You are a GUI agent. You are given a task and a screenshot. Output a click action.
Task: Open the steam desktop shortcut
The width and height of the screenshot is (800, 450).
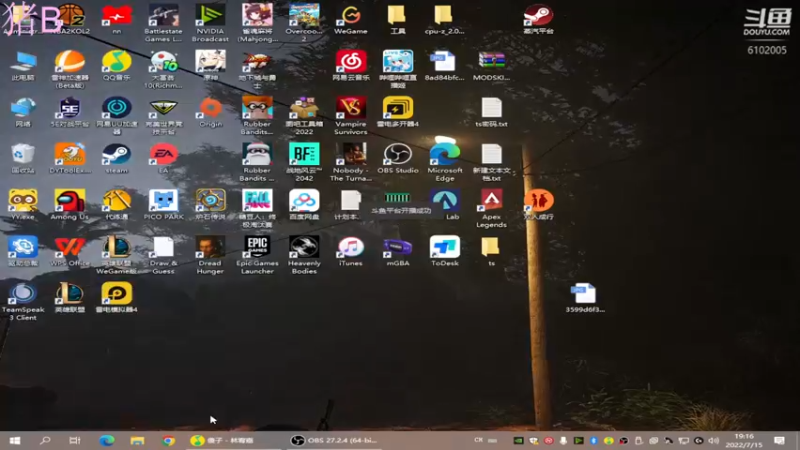pyautogui.click(x=116, y=159)
